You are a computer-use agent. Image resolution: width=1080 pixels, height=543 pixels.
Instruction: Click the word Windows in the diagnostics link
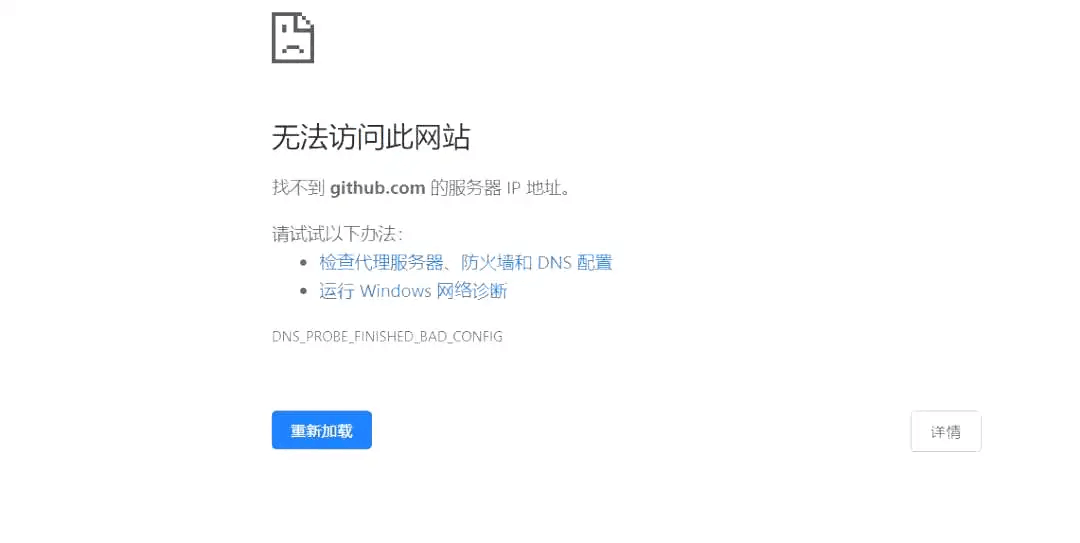point(395,291)
